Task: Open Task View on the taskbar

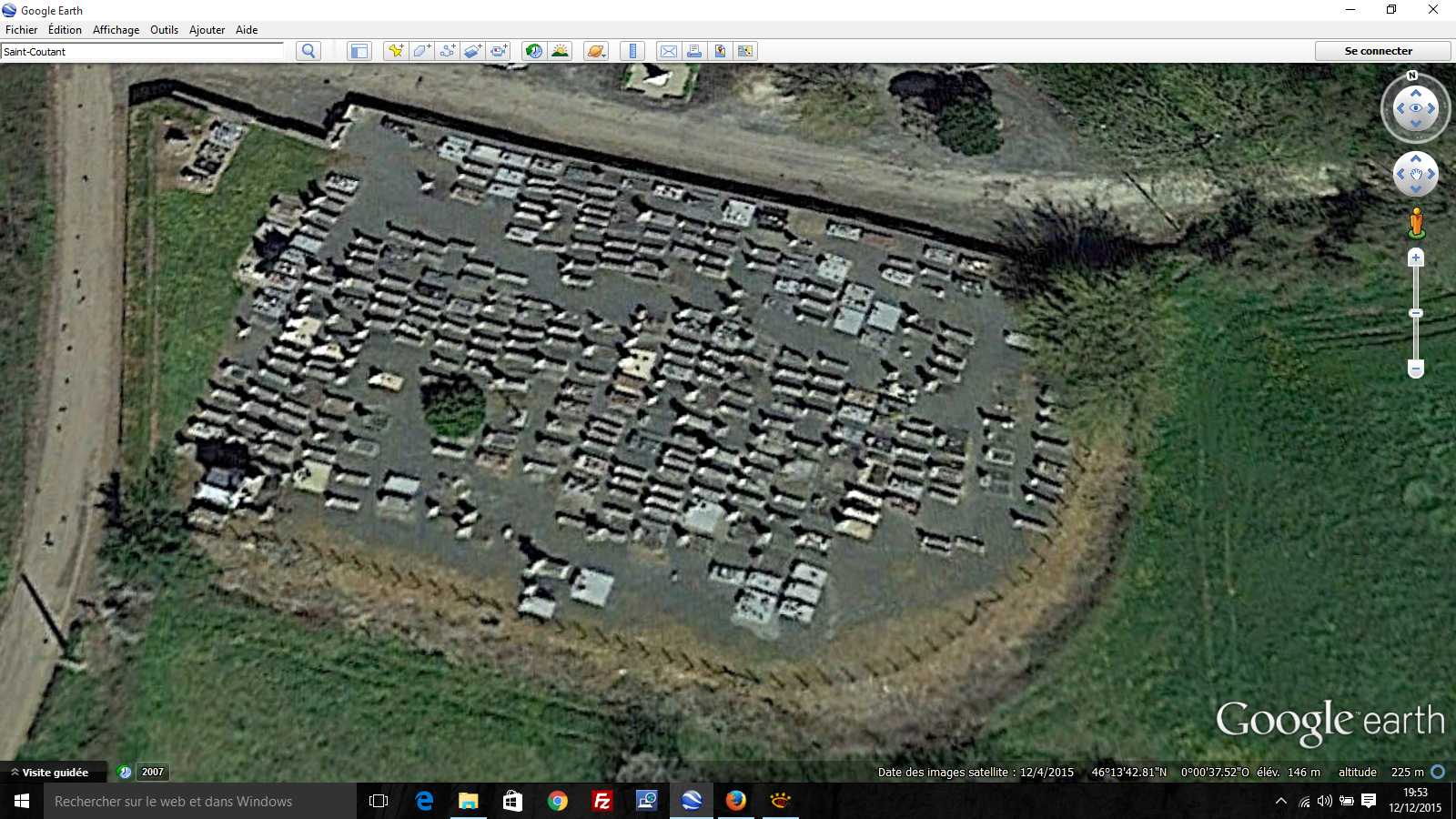Action: [379, 801]
